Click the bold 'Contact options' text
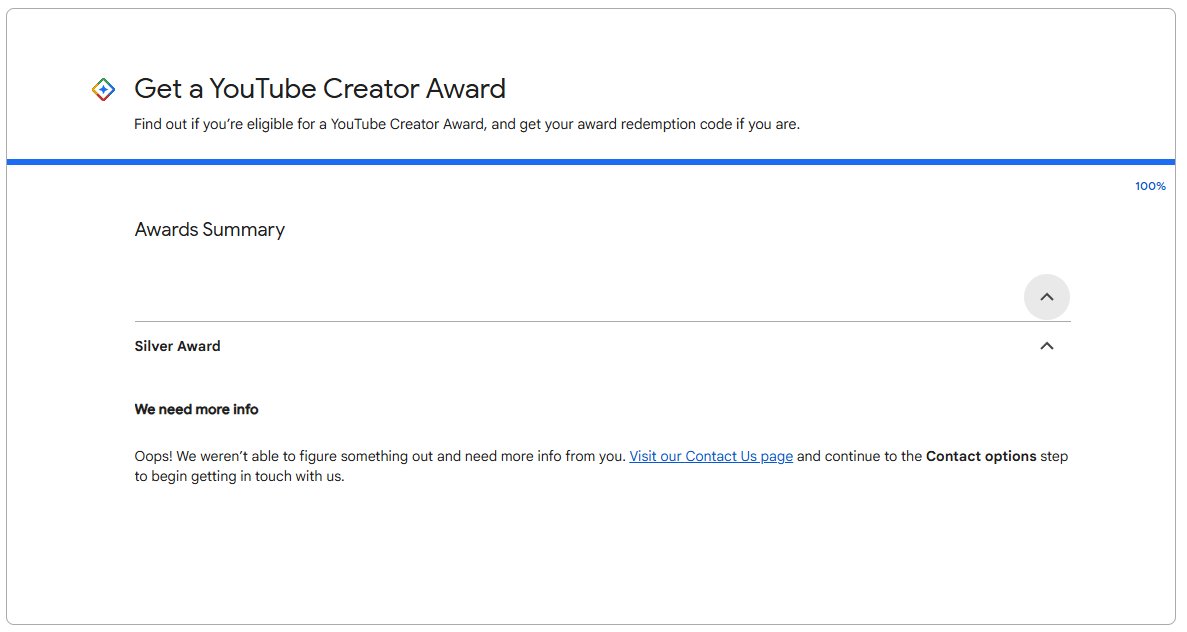Viewport: 1187px width, 632px height. click(x=980, y=456)
